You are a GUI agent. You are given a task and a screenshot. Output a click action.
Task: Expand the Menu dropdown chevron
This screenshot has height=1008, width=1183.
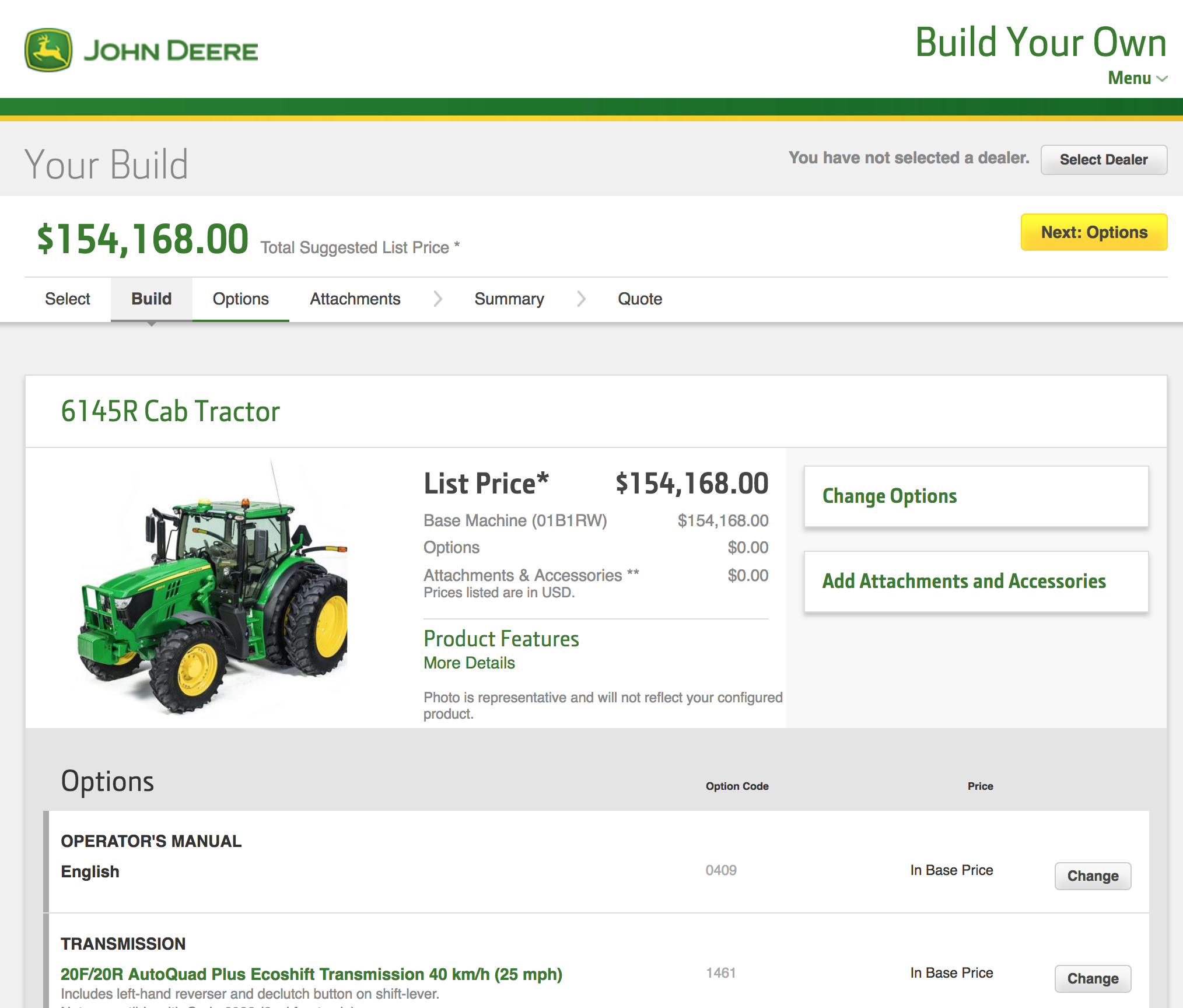coord(1161,79)
